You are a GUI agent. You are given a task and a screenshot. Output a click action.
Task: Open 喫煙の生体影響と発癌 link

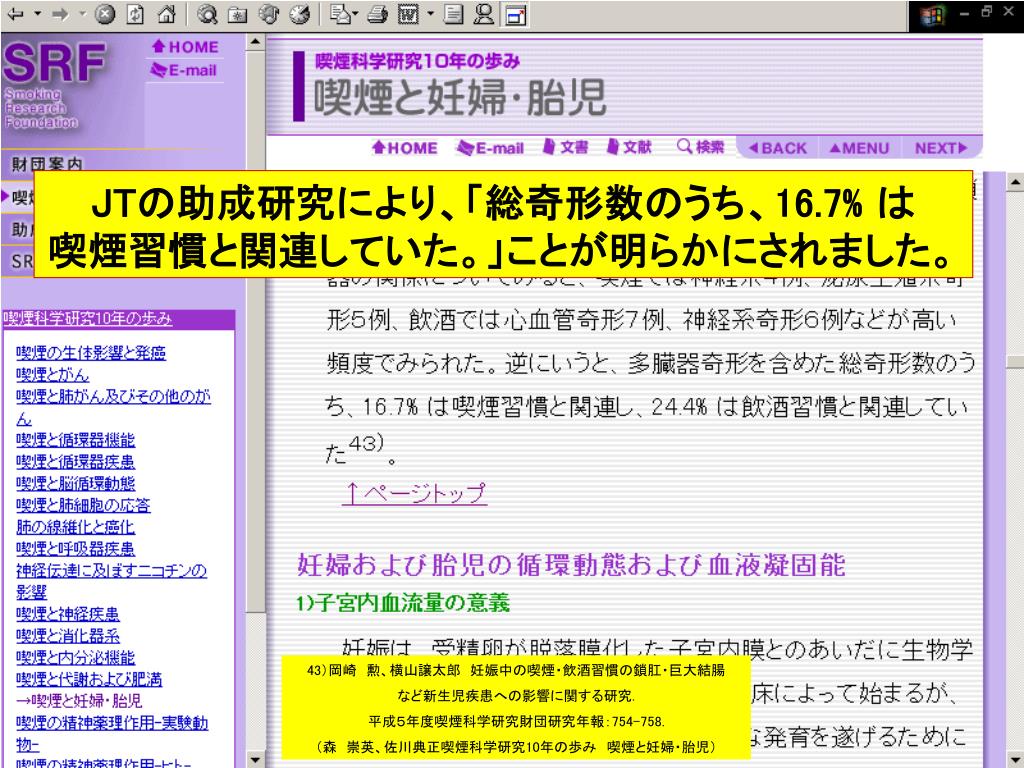[91, 353]
